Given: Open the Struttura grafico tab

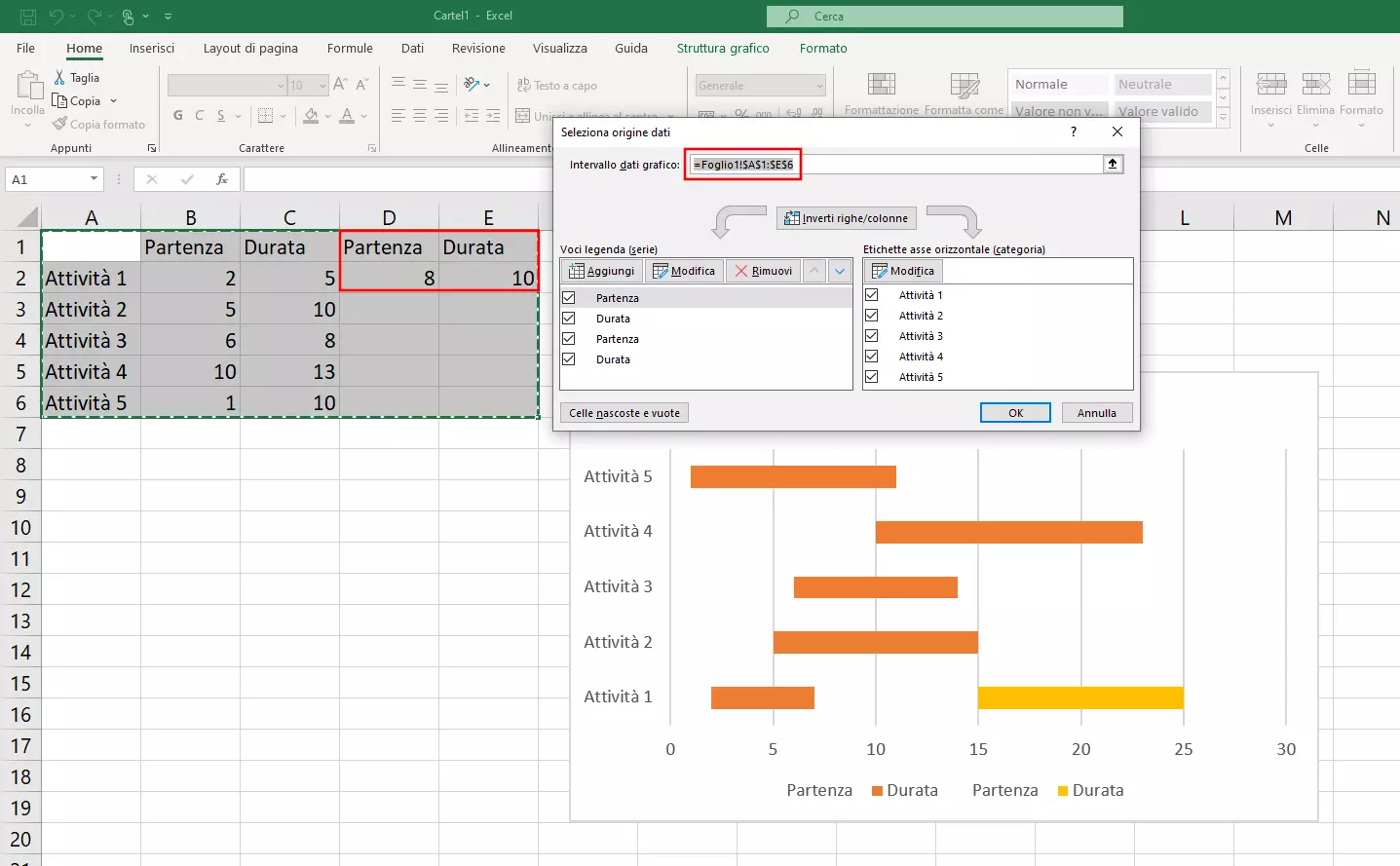Looking at the screenshot, I should (x=723, y=48).
